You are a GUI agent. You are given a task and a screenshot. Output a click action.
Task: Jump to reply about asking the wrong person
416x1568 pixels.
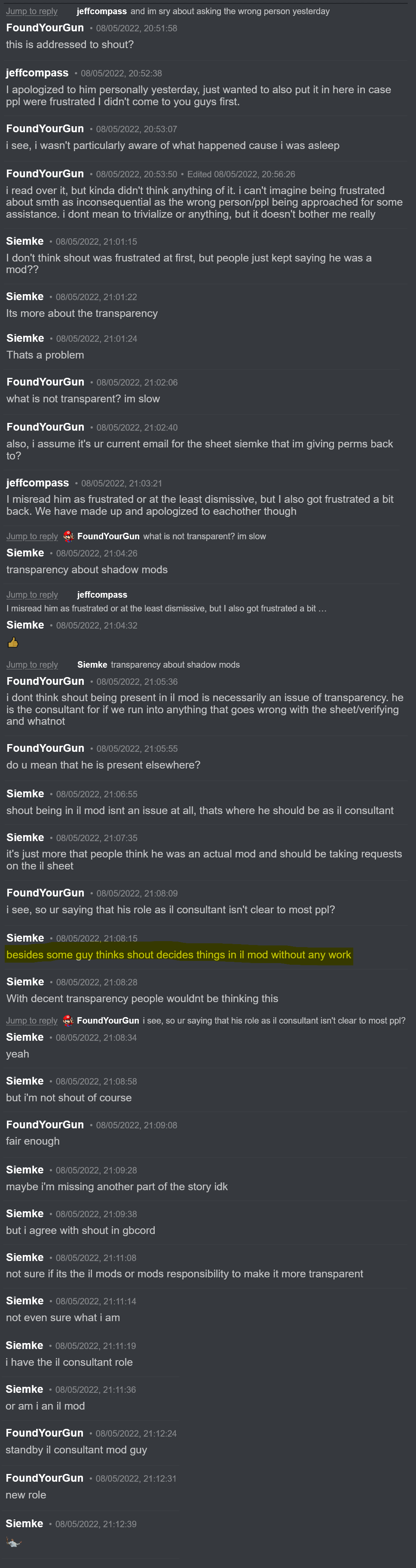click(32, 11)
